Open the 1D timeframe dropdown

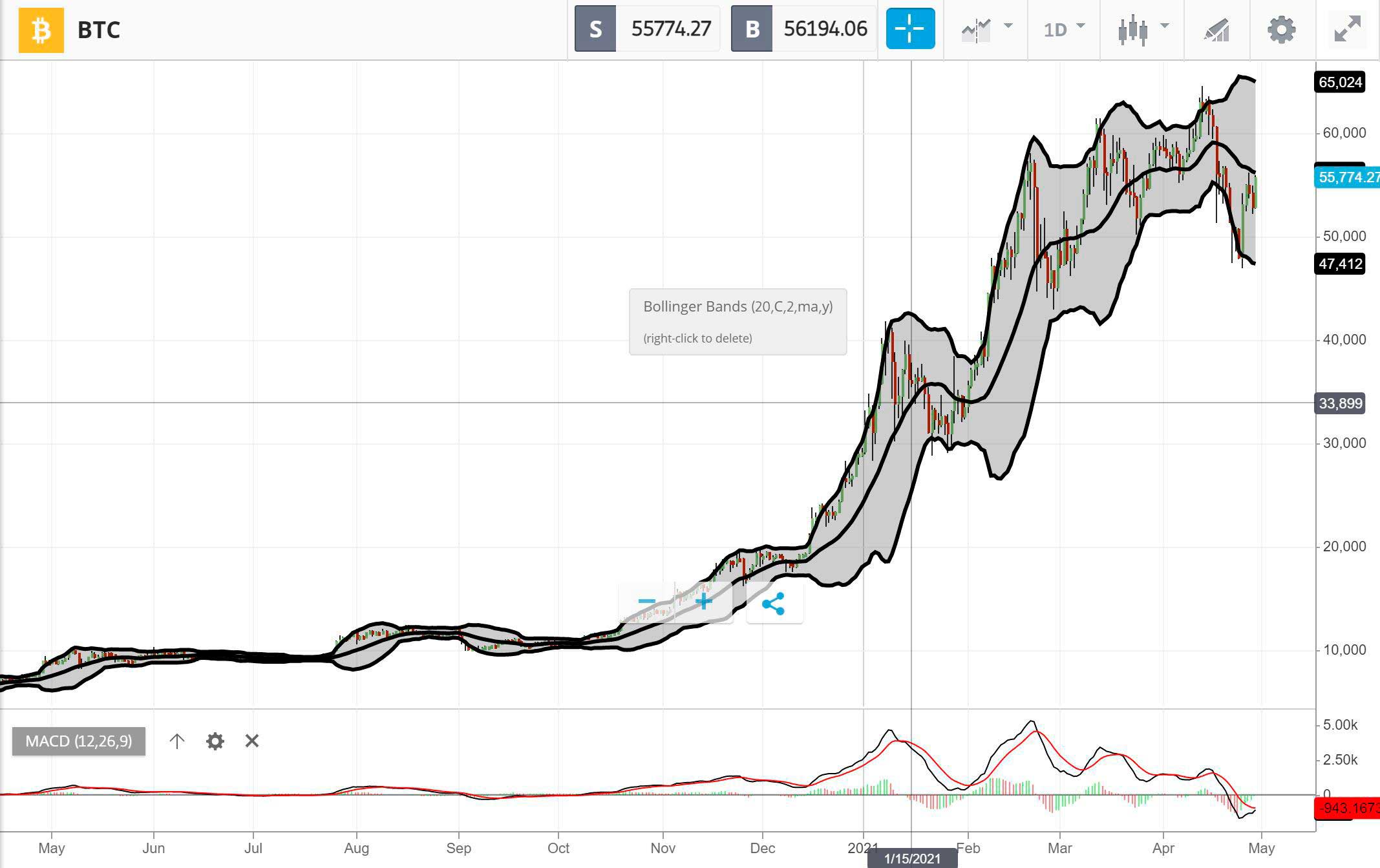(1064, 29)
